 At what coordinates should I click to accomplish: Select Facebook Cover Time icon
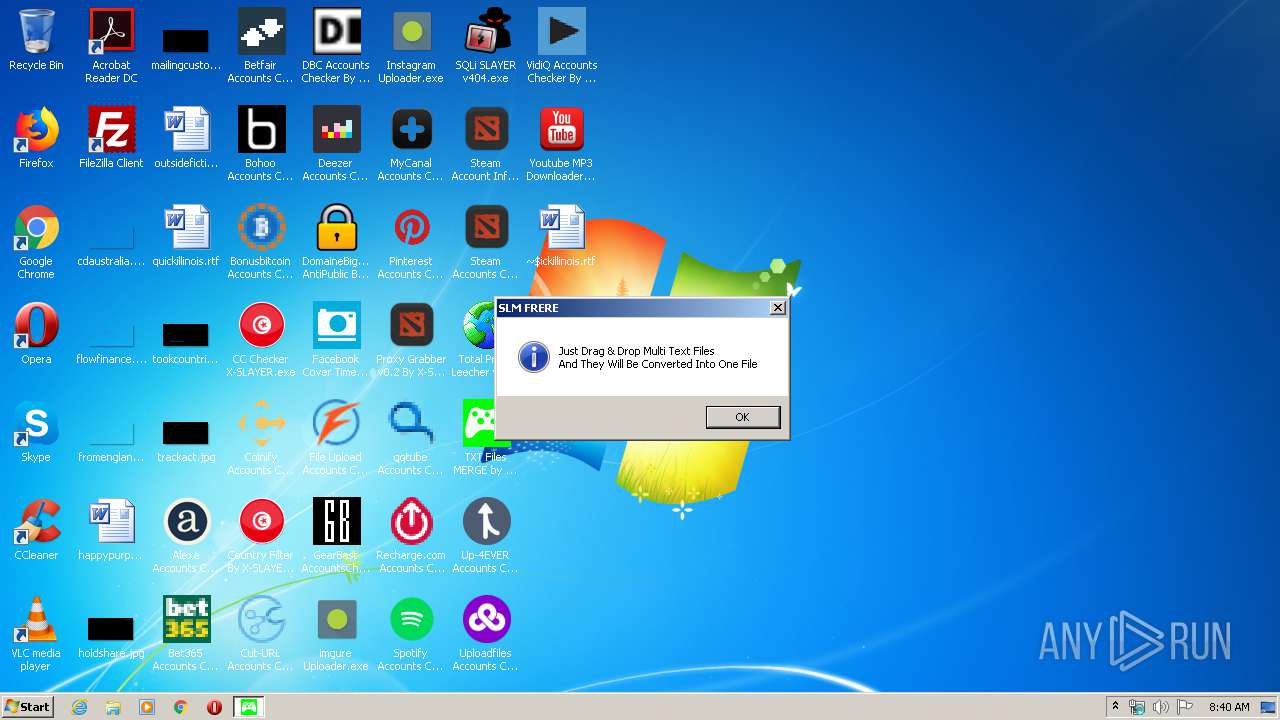336,341
